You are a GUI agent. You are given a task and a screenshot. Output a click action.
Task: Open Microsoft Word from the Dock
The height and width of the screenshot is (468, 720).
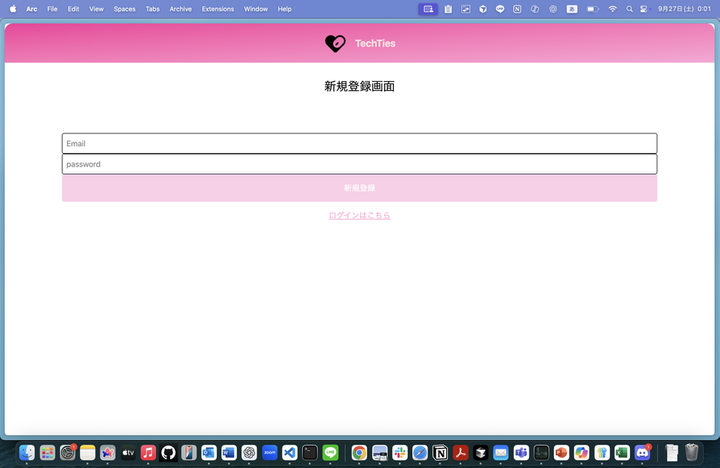[x=229, y=453]
